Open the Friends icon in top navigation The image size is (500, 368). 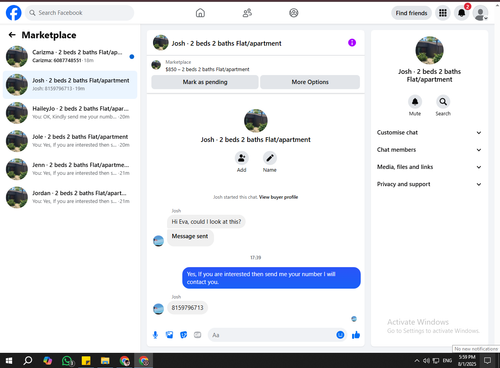(247, 13)
